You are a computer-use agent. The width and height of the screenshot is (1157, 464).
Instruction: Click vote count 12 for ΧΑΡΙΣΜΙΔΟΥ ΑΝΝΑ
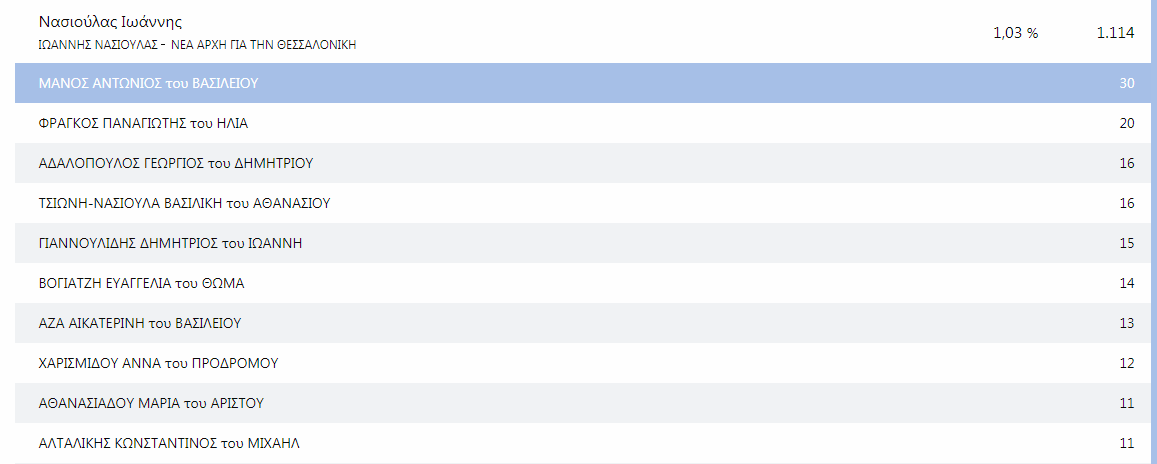coord(1127,363)
